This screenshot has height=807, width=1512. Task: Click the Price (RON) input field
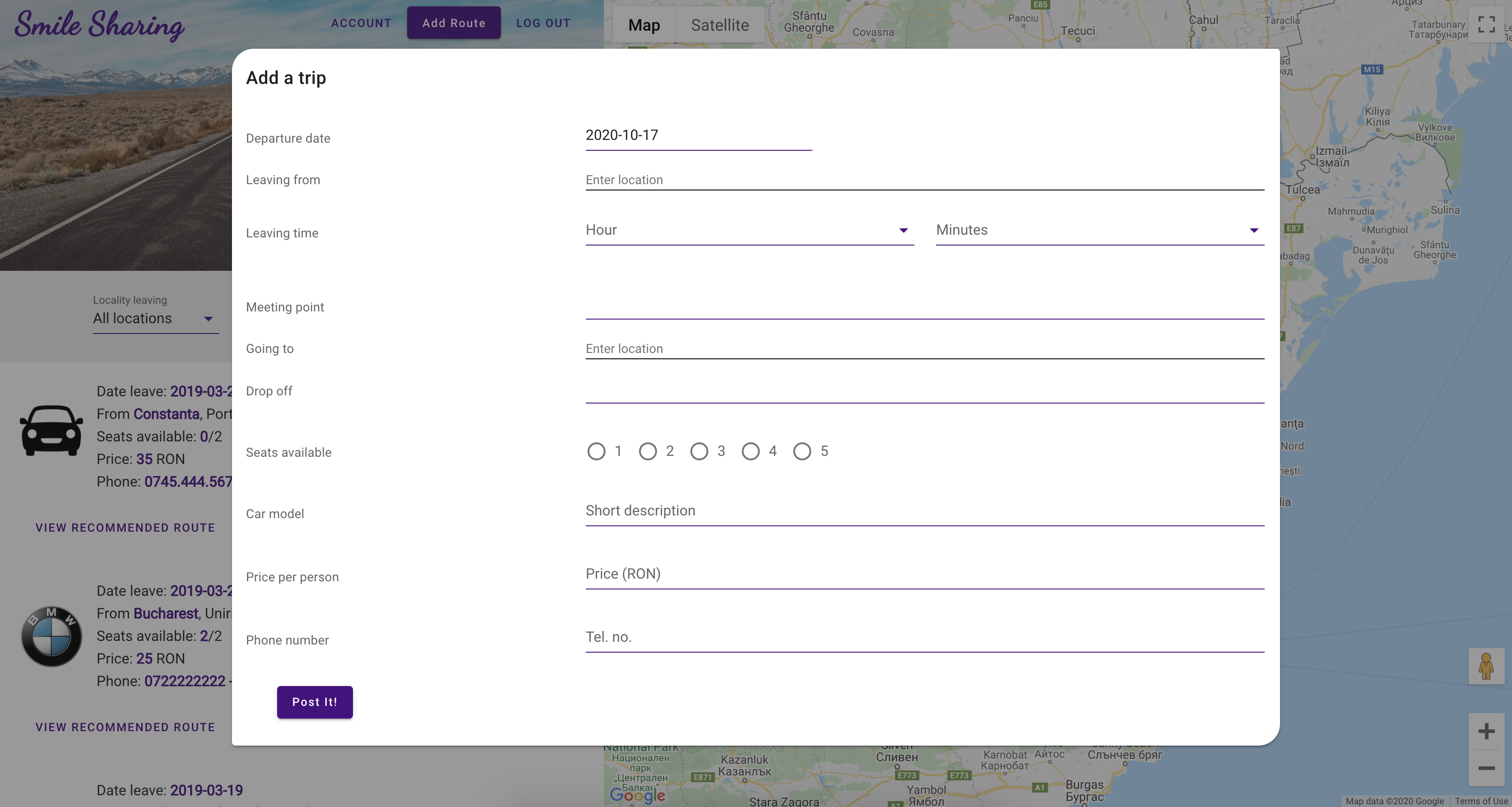924,574
